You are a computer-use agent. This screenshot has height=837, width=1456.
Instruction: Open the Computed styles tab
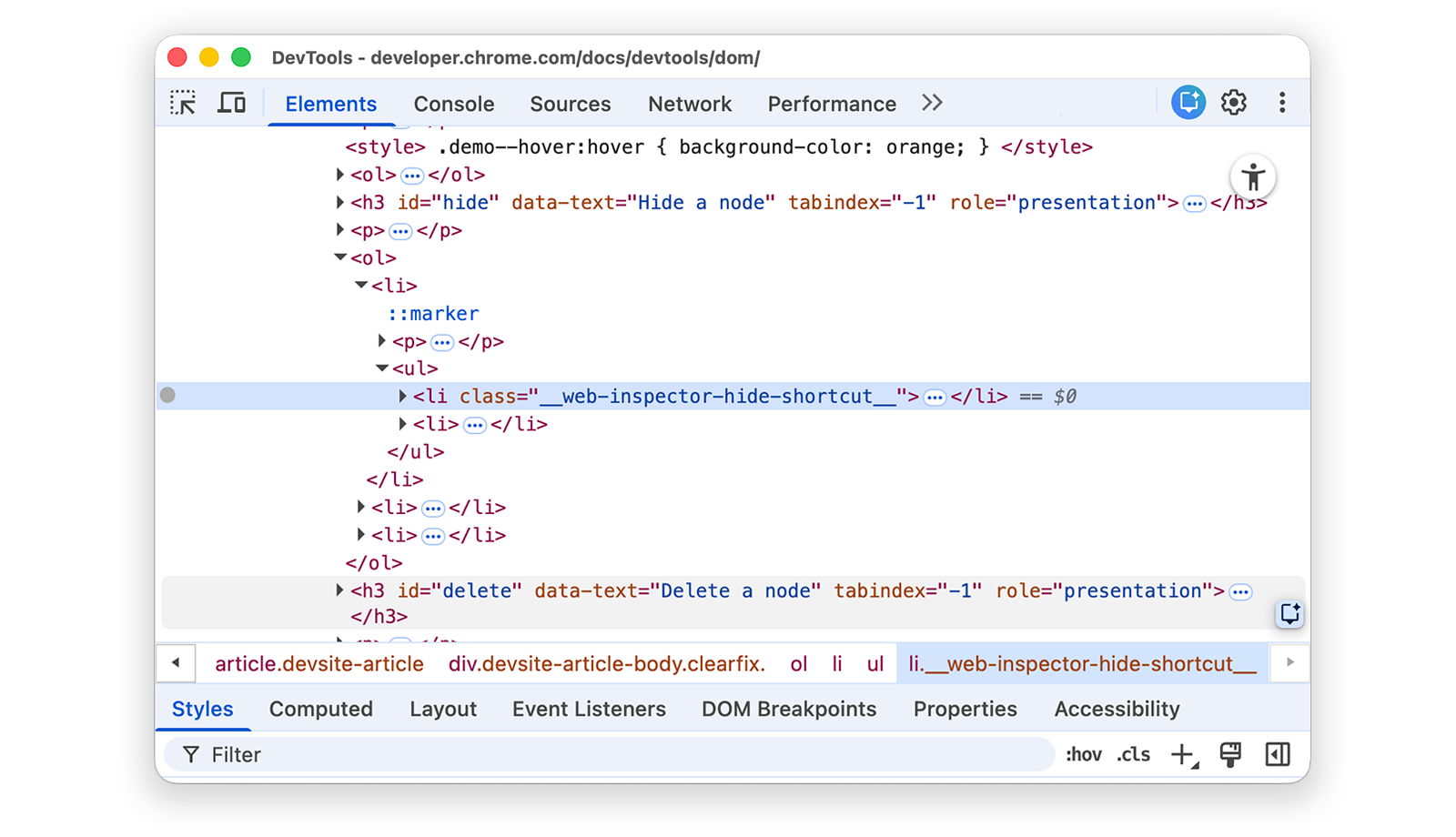(x=320, y=709)
